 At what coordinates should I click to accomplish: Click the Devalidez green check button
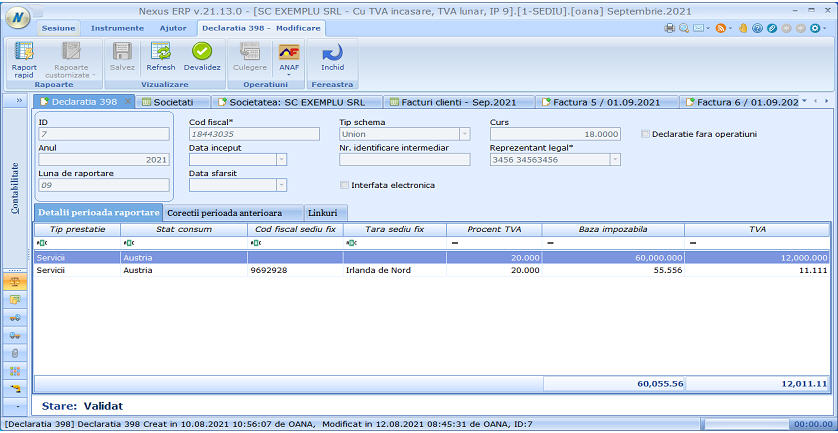(202, 57)
